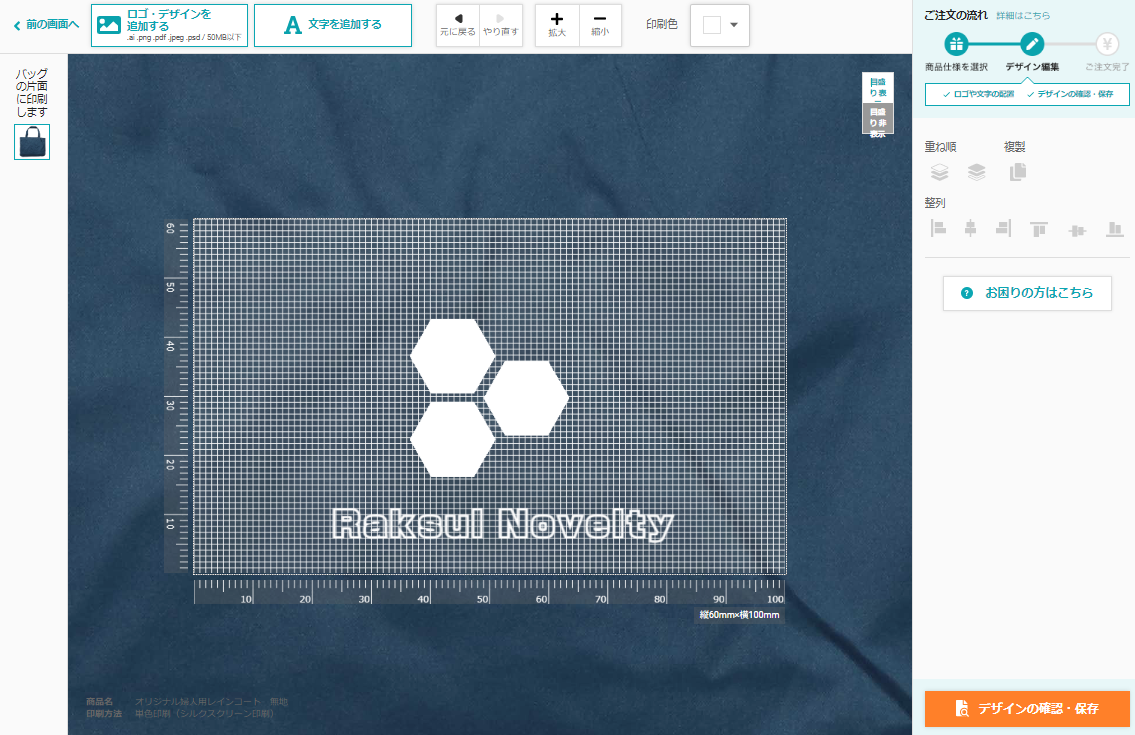Zoom out with the 縮小 minus button
The height and width of the screenshot is (735, 1135).
tap(600, 25)
